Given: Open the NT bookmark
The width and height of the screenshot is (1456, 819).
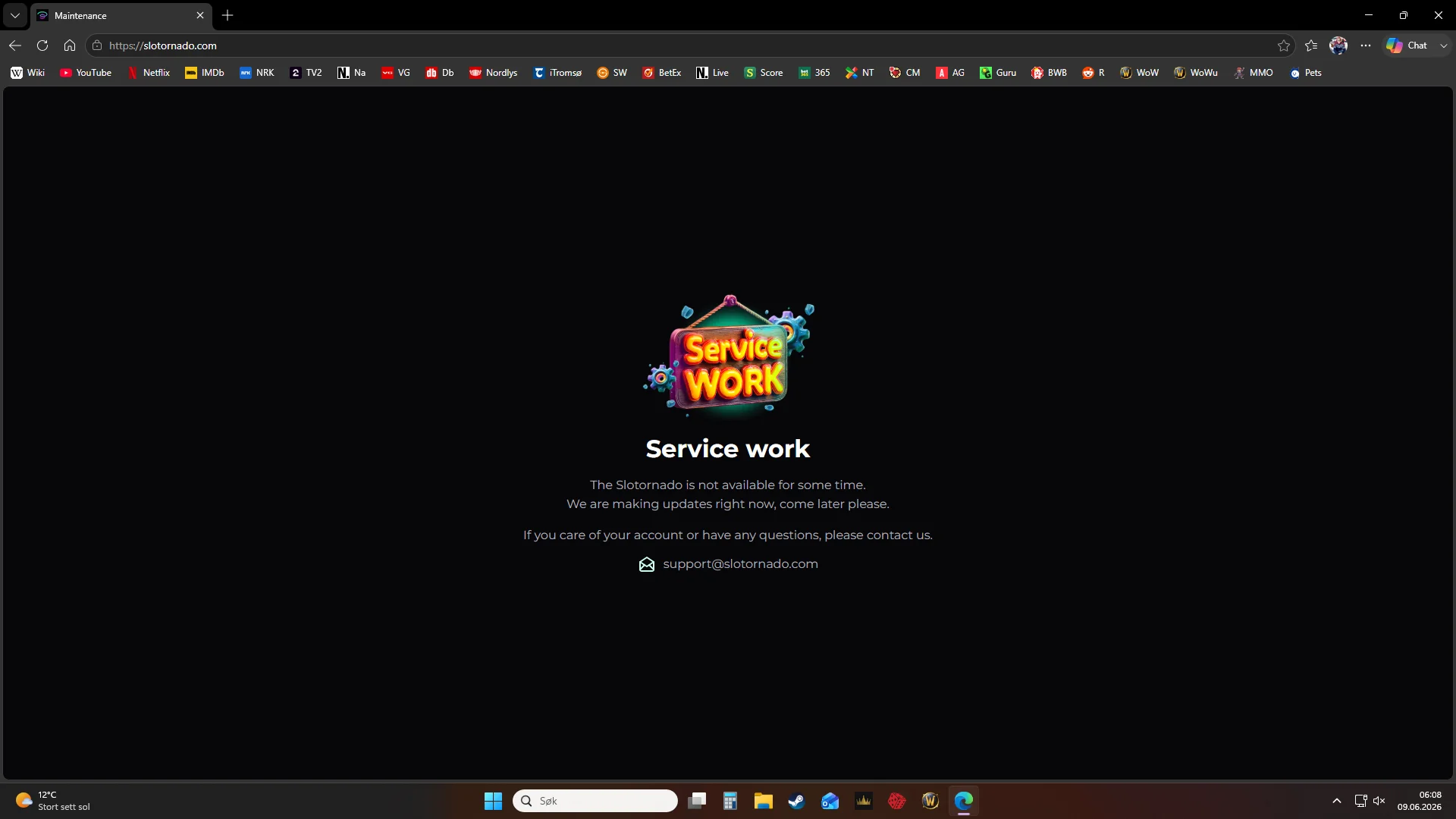Looking at the screenshot, I should tap(860, 73).
